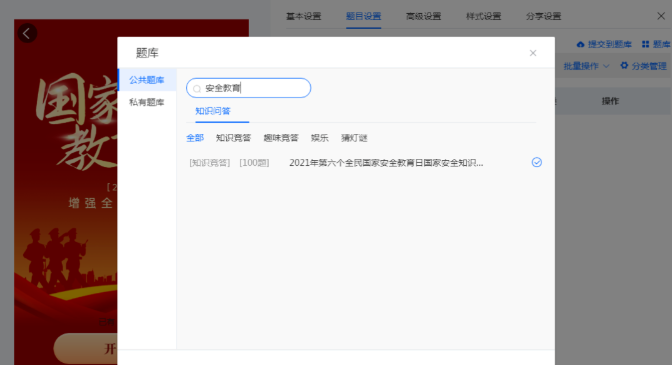Switch to the 分享设置 tab
This screenshot has height=365, width=672.
[x=543, y=16]
